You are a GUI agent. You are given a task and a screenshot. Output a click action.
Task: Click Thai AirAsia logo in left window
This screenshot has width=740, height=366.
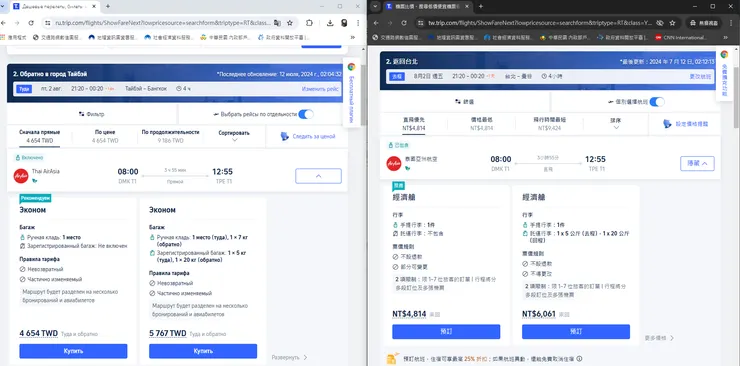tap(21, 175)
